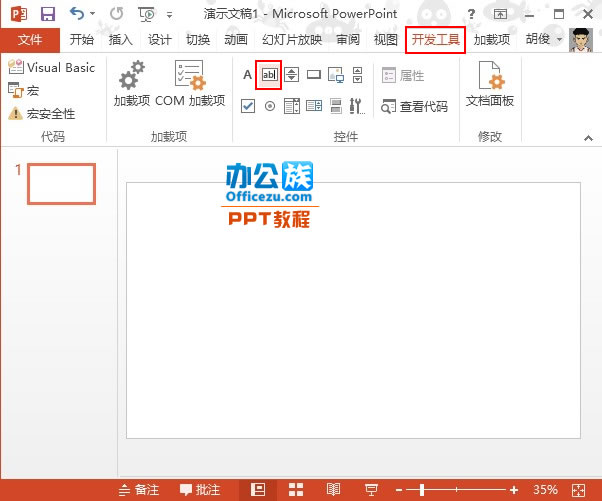Click the 属性 properties button
This screenshot has width=602, height=501.
coord(403,75)
